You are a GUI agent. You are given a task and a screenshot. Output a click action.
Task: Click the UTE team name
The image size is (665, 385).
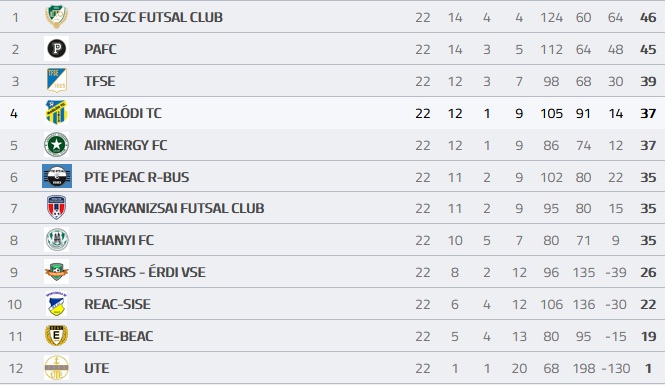97,368
